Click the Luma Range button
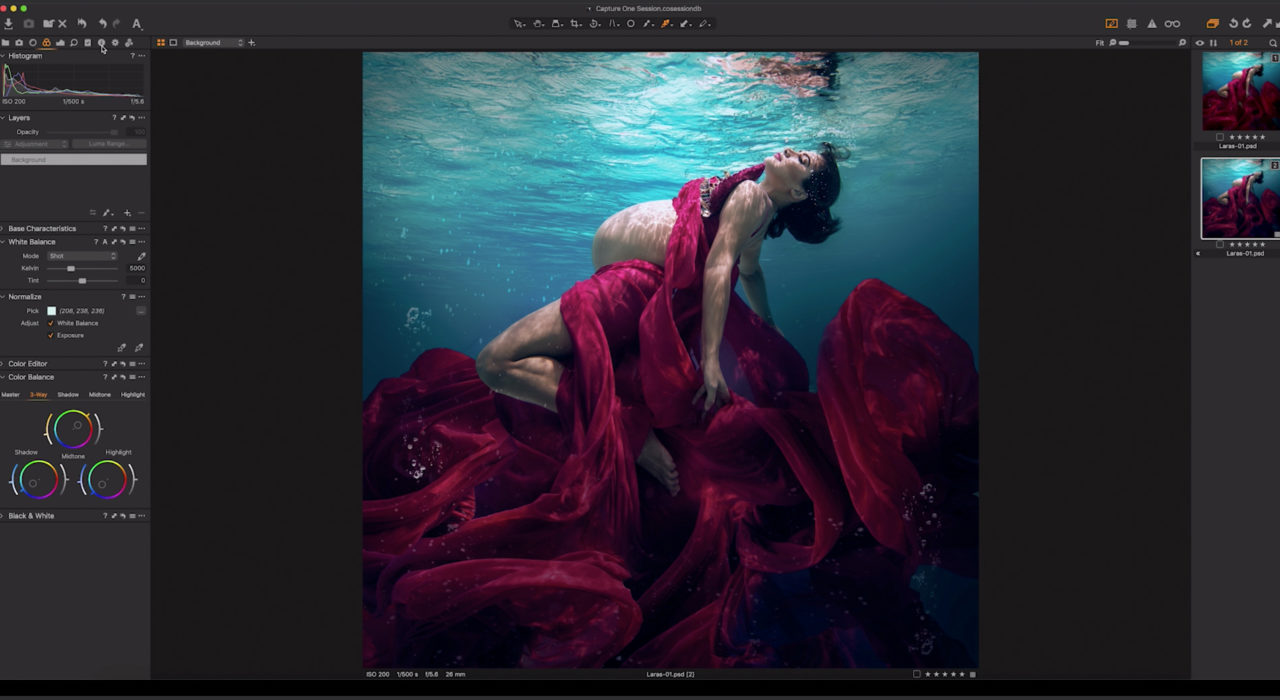 click(109, 144)
